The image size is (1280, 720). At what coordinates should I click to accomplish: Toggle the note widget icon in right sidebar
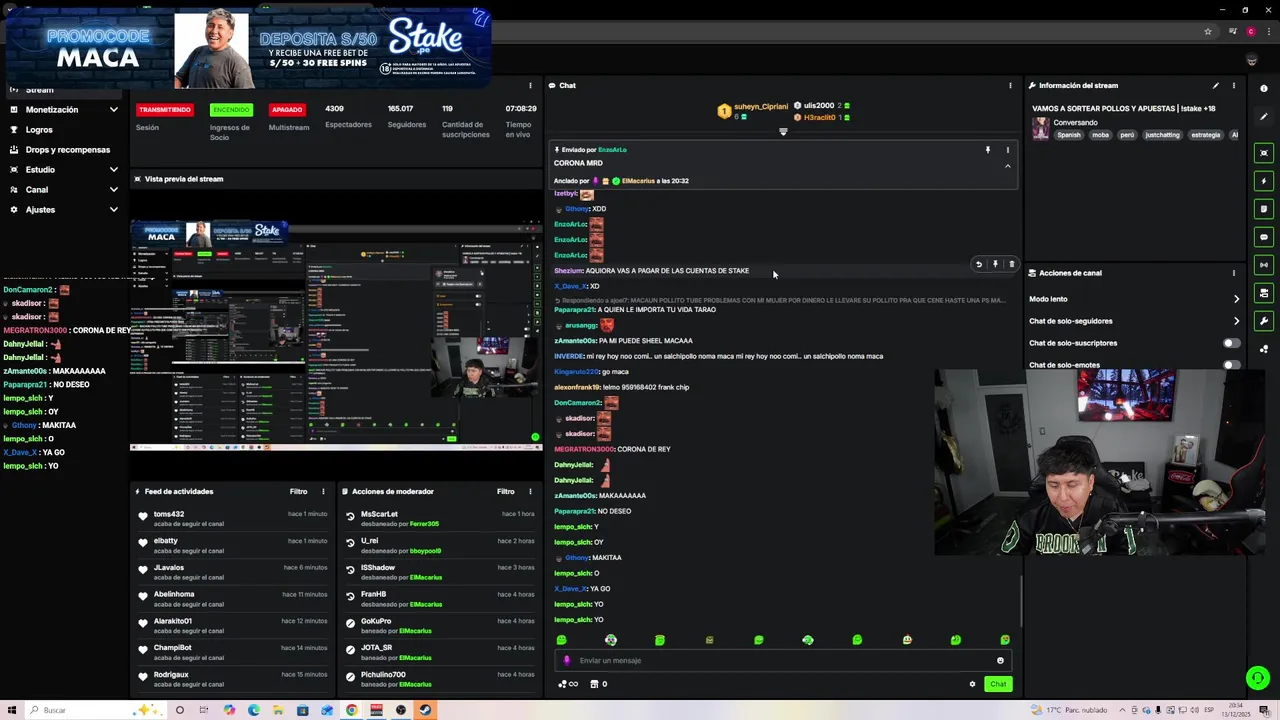[x=1264, y=209]
